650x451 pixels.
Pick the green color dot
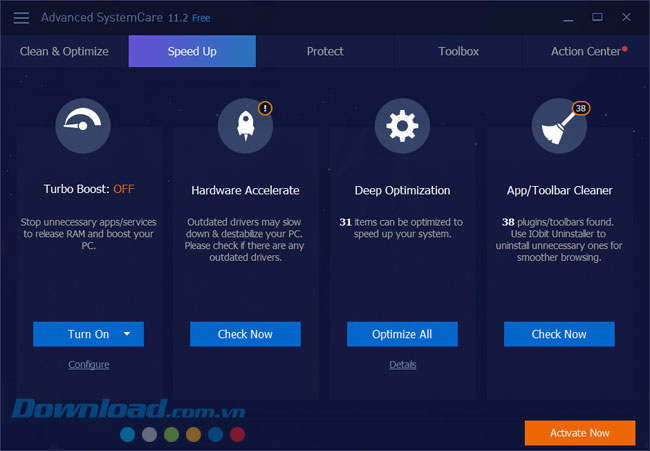pyautogui.click(x=171, y=434)
